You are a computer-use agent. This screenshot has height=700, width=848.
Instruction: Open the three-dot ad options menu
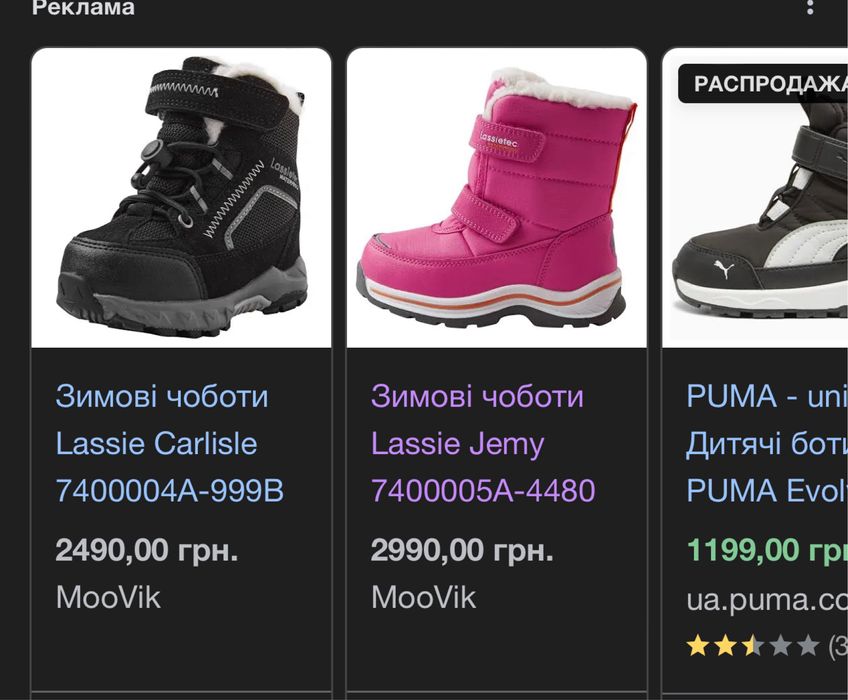[810, 8]
